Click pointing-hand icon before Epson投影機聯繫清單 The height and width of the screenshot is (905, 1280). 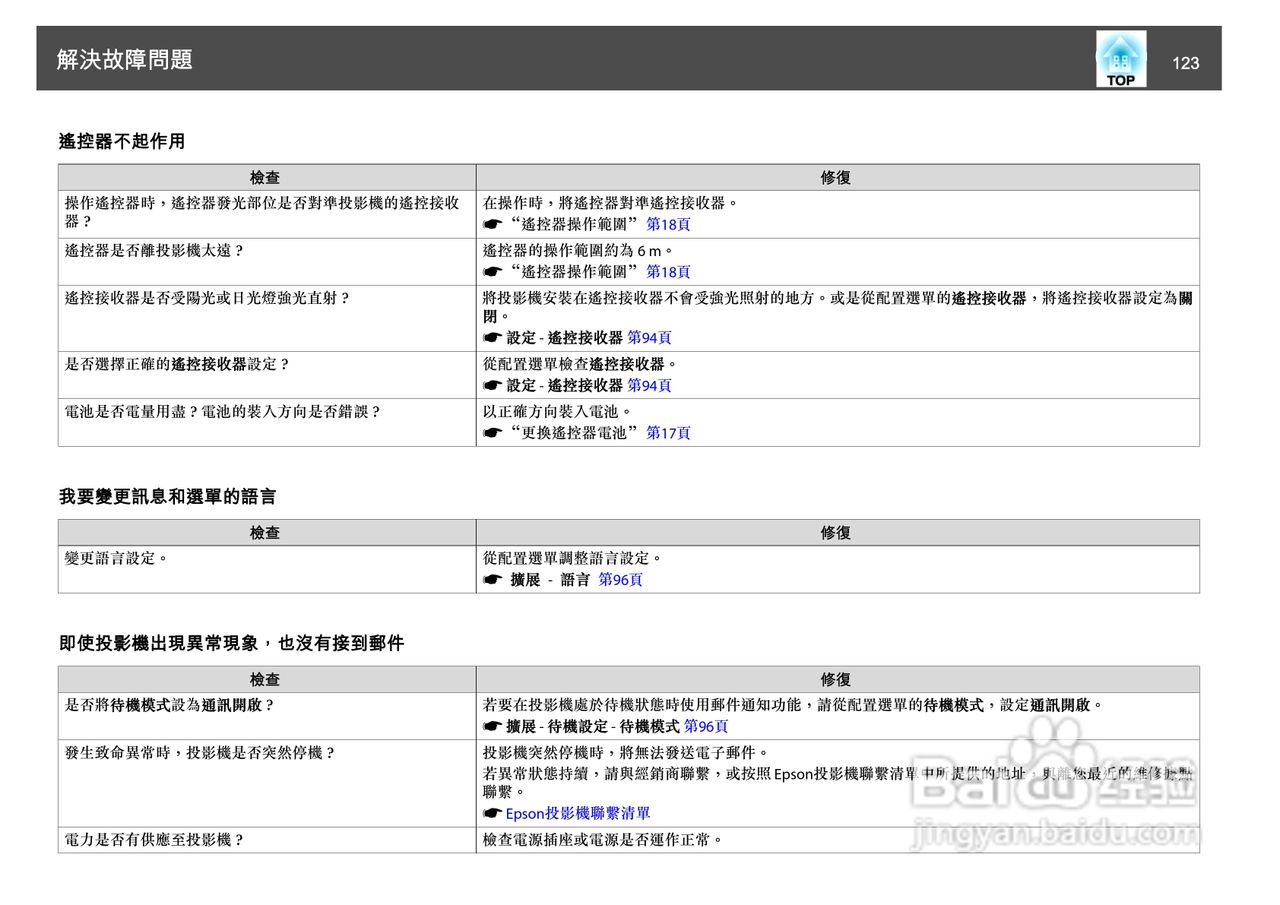[x=492, y=814]
